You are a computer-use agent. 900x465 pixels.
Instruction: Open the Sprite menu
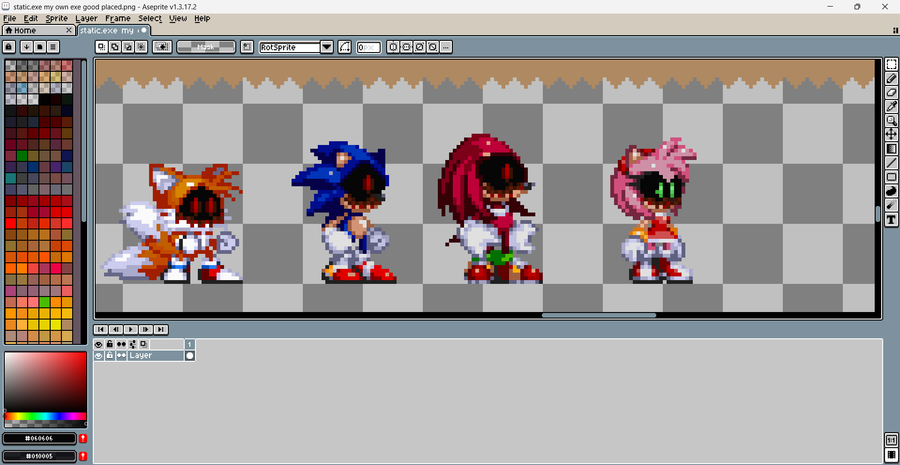click(56, 18)
